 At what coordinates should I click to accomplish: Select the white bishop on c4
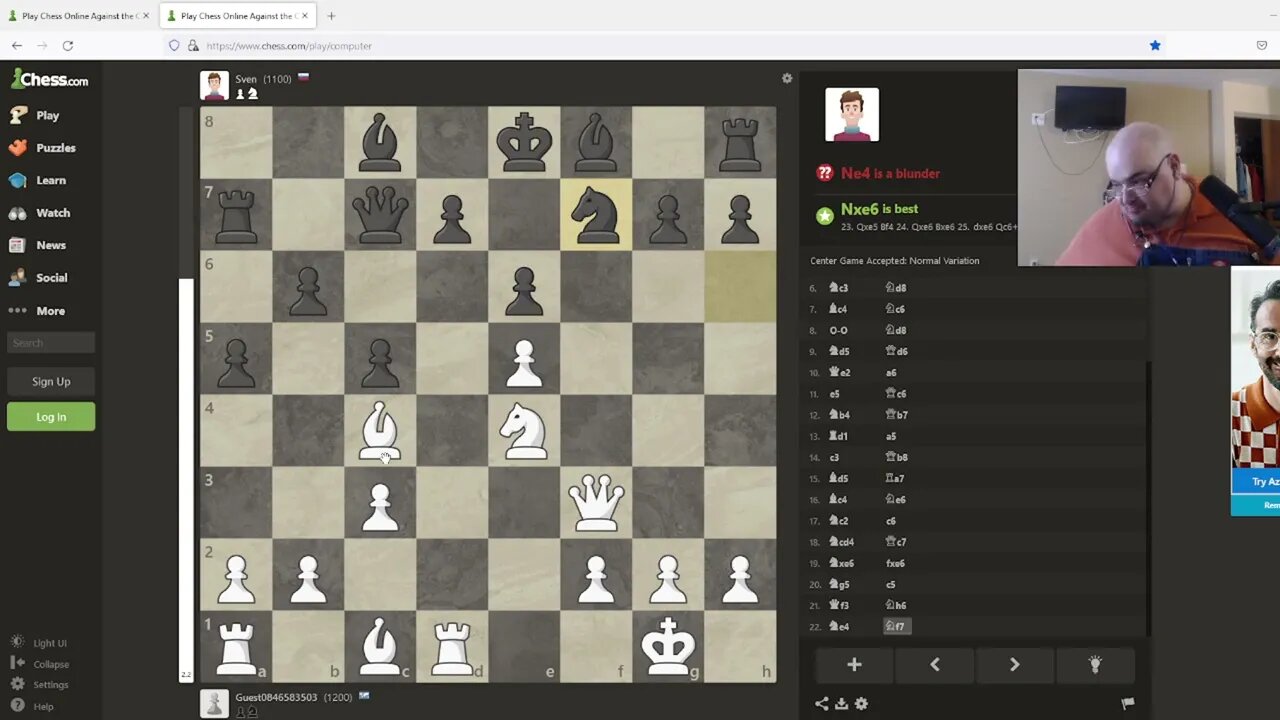pyautogui.click(x=380, y=430)
